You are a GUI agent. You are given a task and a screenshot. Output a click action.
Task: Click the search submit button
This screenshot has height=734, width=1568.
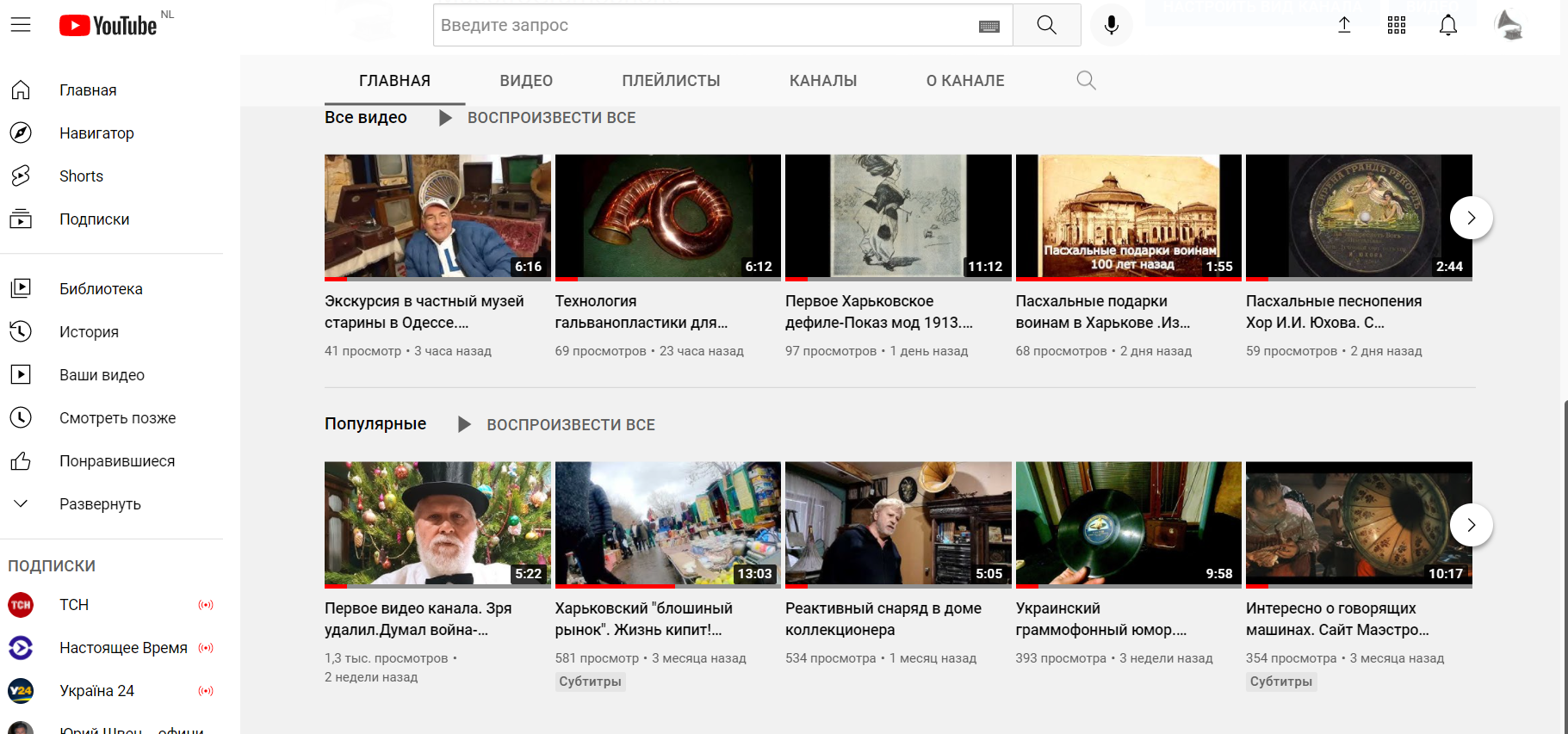[1046, 25]
